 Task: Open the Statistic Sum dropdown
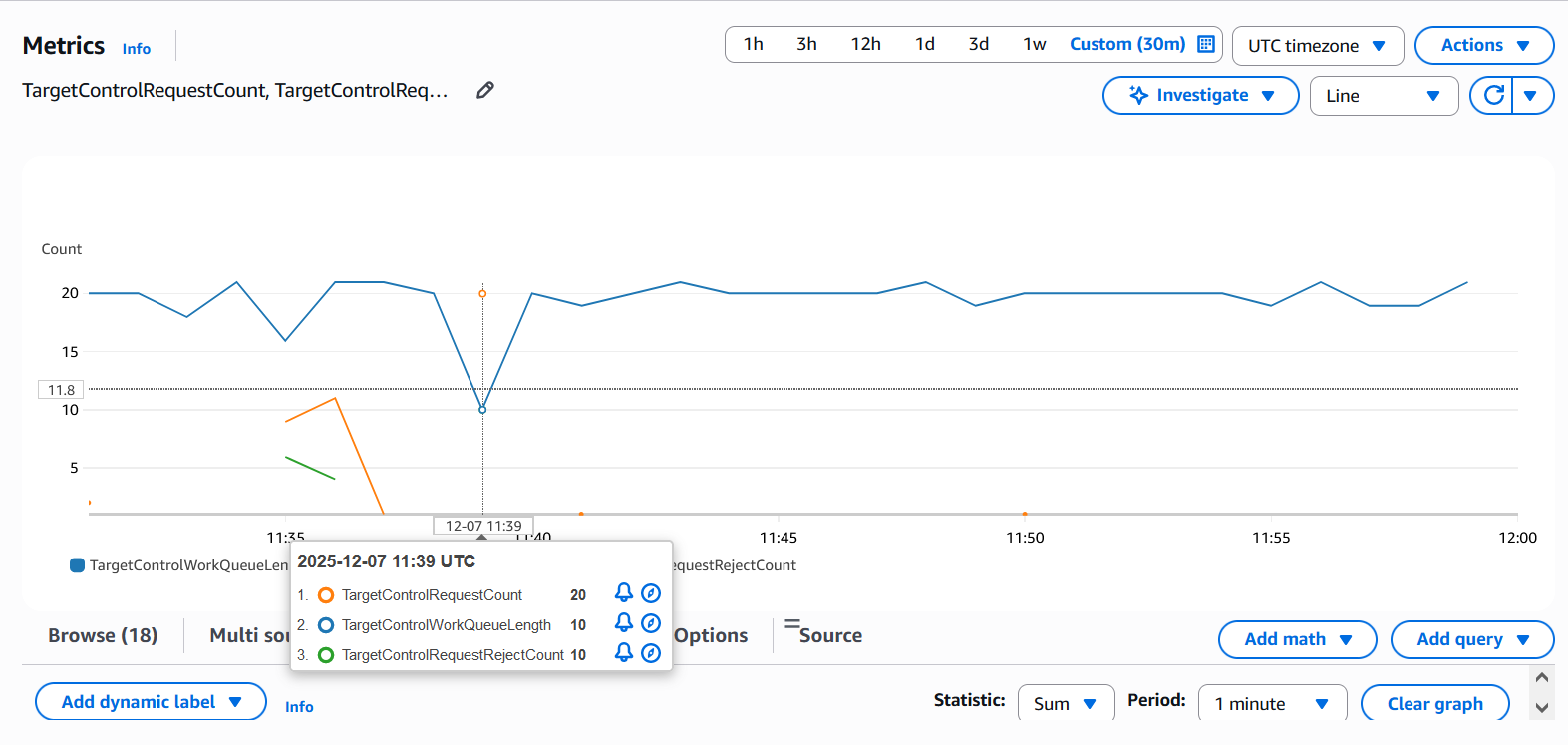[x=1065, y=703]
